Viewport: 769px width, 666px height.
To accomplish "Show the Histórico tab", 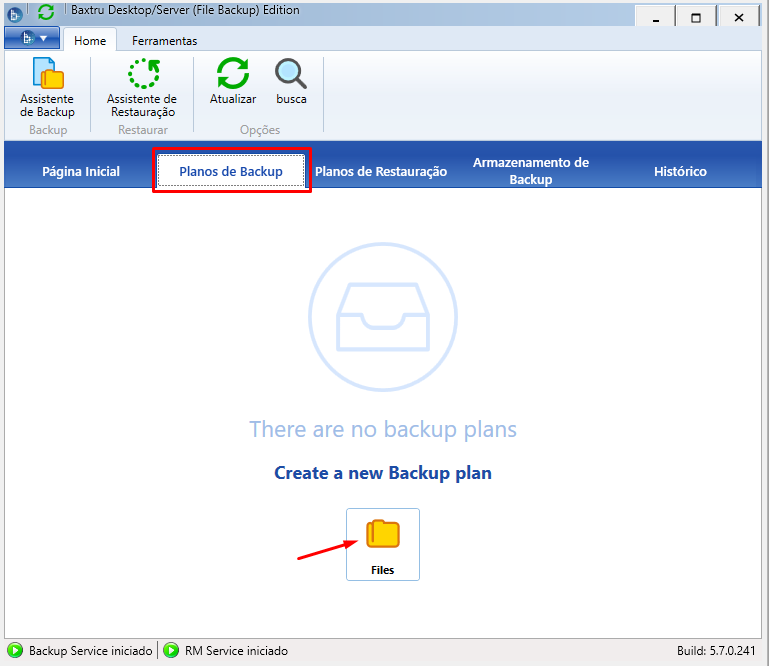I will tap(680, 171).
